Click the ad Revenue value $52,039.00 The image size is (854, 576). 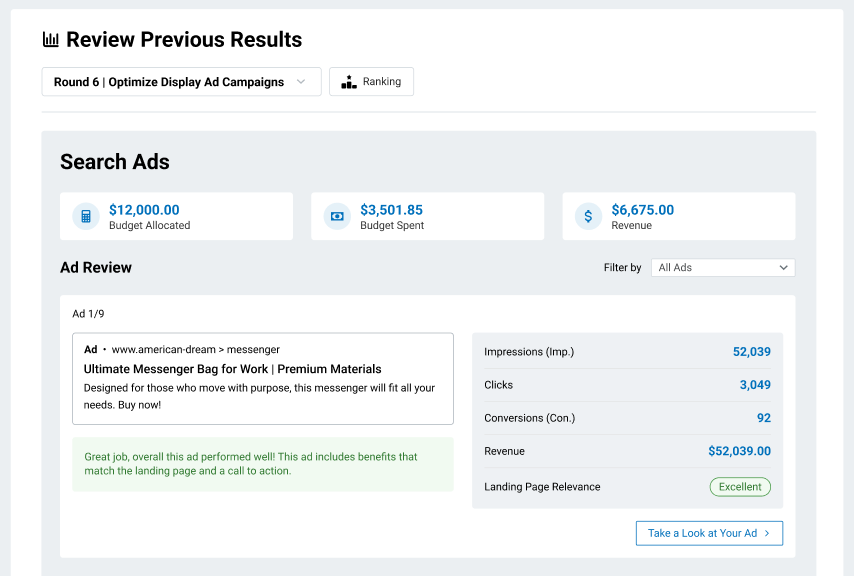[x=739, y=451]
